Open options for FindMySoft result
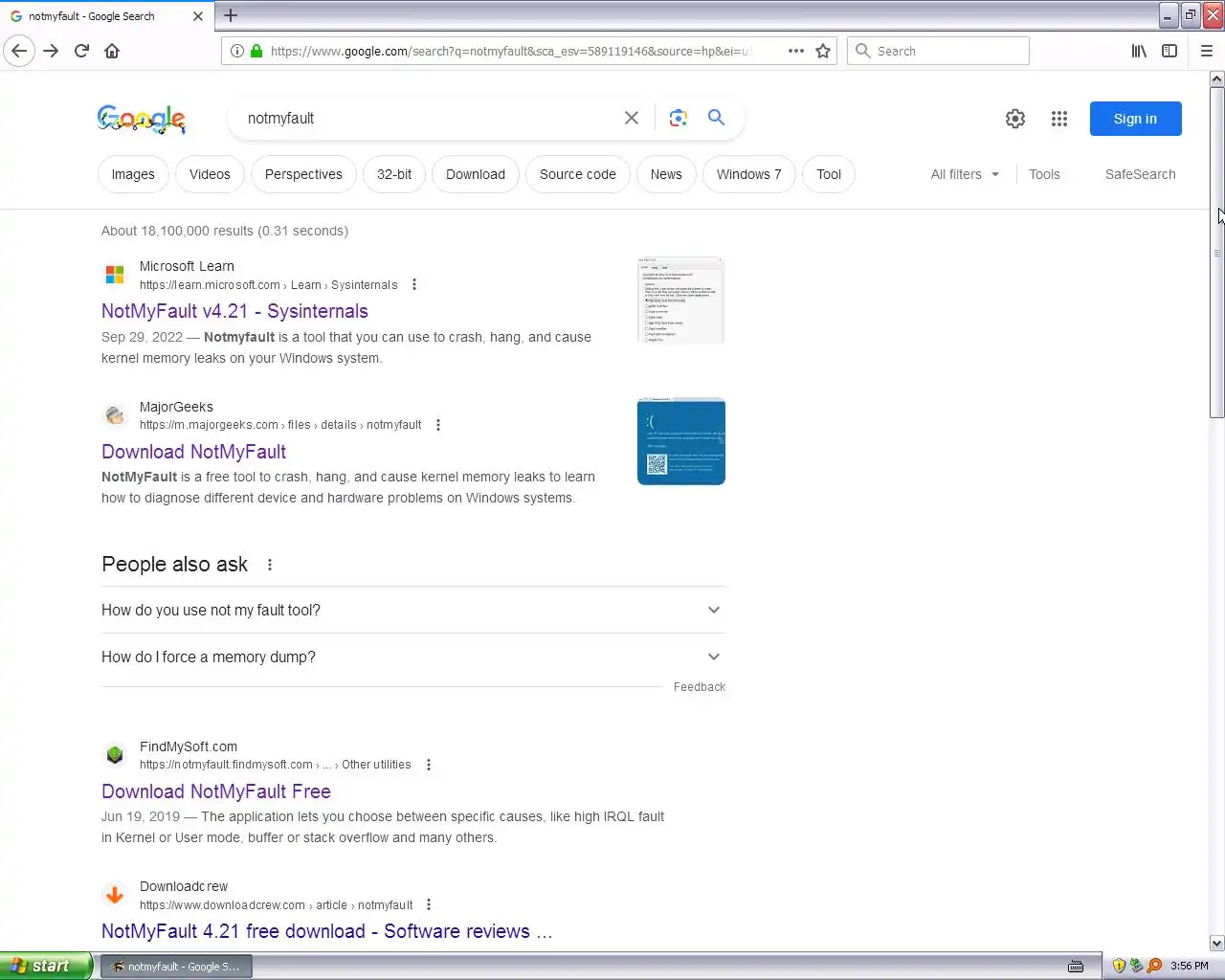The image size is (1225, 980). (429, 765)
